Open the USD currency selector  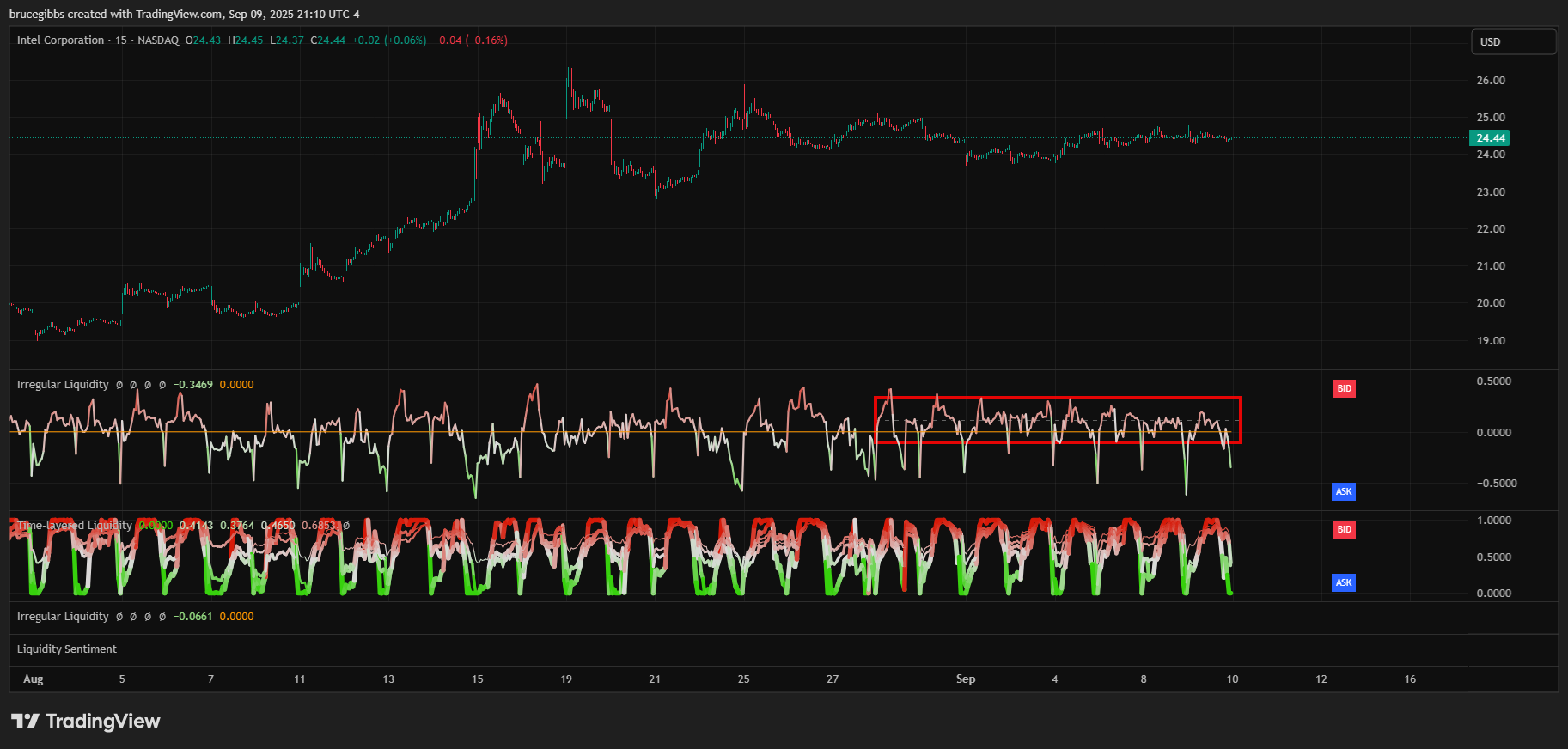pyautogui.click(x=1514, y=41)
